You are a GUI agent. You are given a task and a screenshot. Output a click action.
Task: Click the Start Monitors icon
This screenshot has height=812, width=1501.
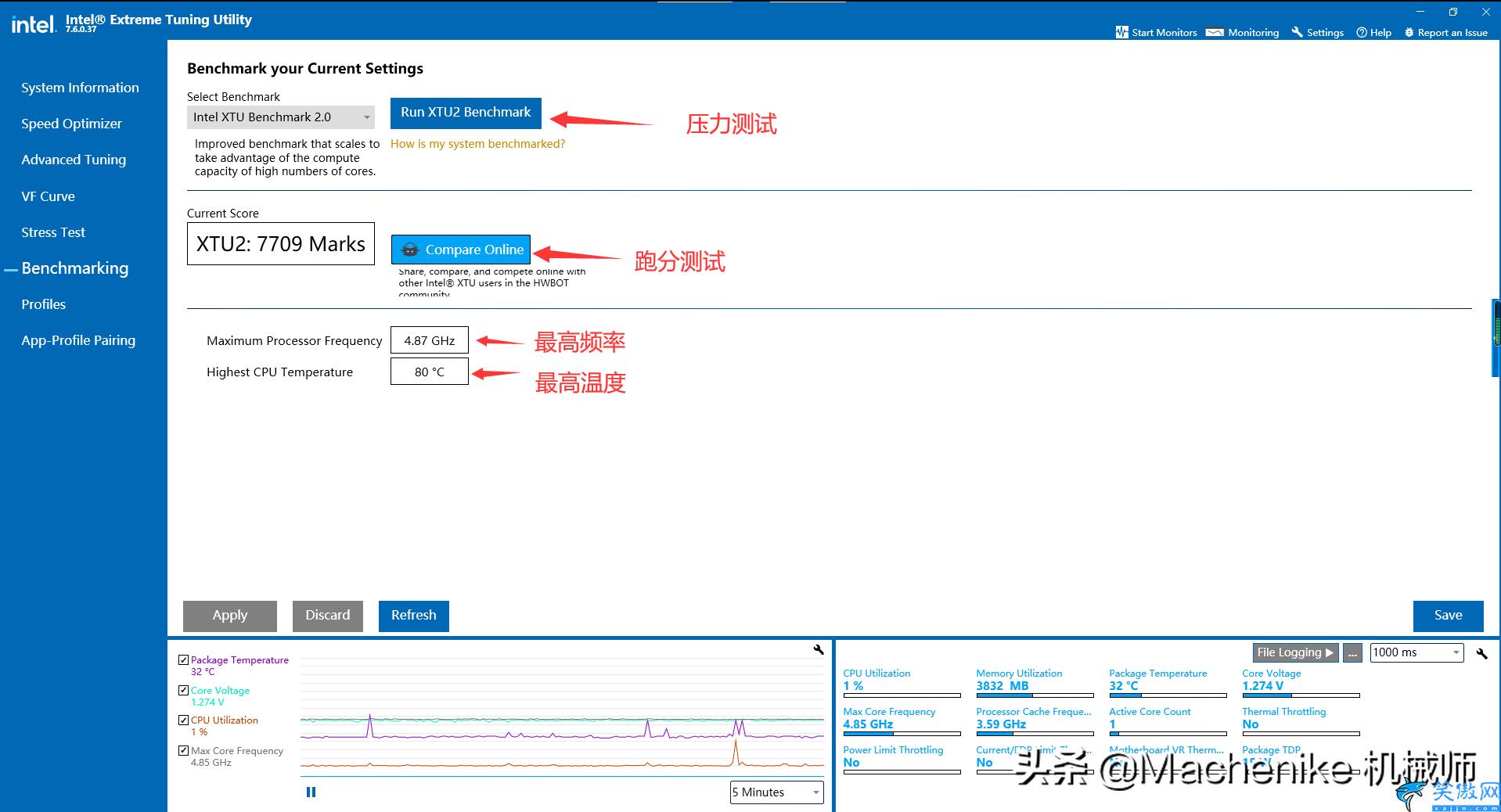coord(1121,32)
